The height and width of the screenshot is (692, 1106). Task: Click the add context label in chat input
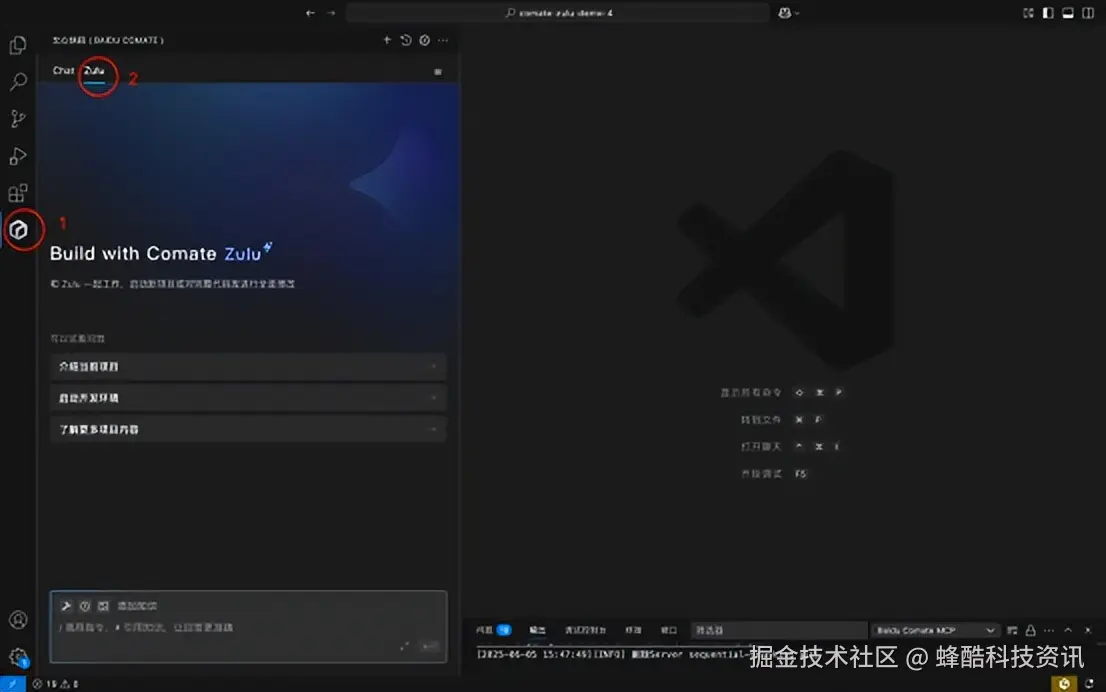click(137, 606)
